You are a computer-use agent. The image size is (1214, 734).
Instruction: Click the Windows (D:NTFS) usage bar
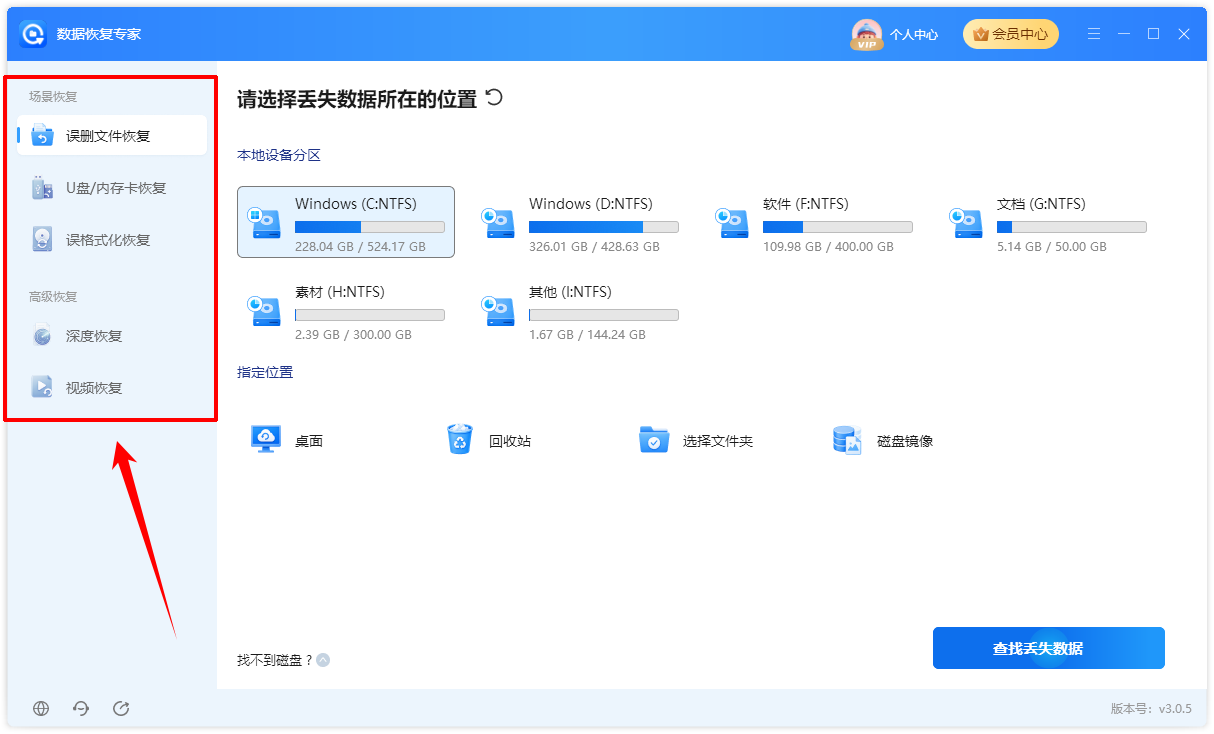click(604, 227)
